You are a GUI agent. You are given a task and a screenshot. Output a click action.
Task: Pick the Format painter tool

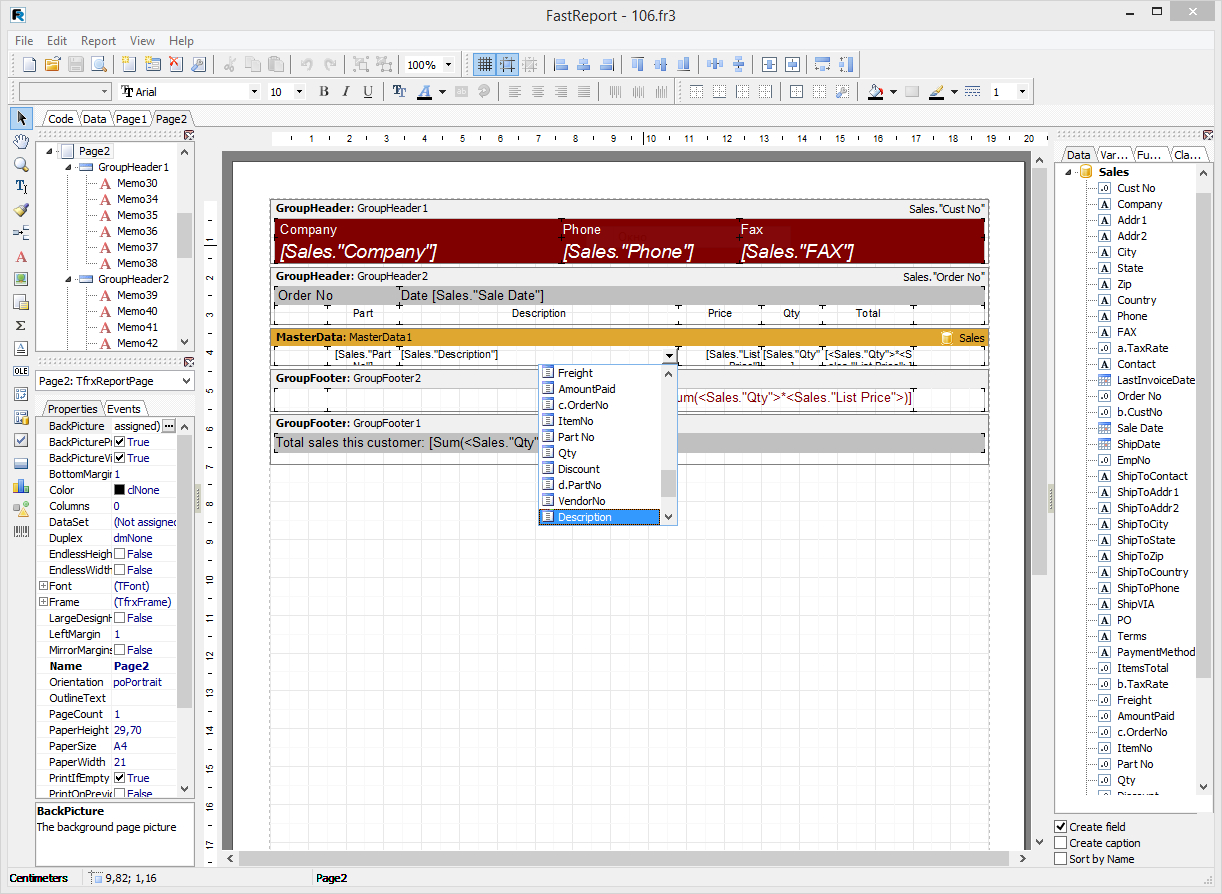pyautogui.click(x=21, y=208)
